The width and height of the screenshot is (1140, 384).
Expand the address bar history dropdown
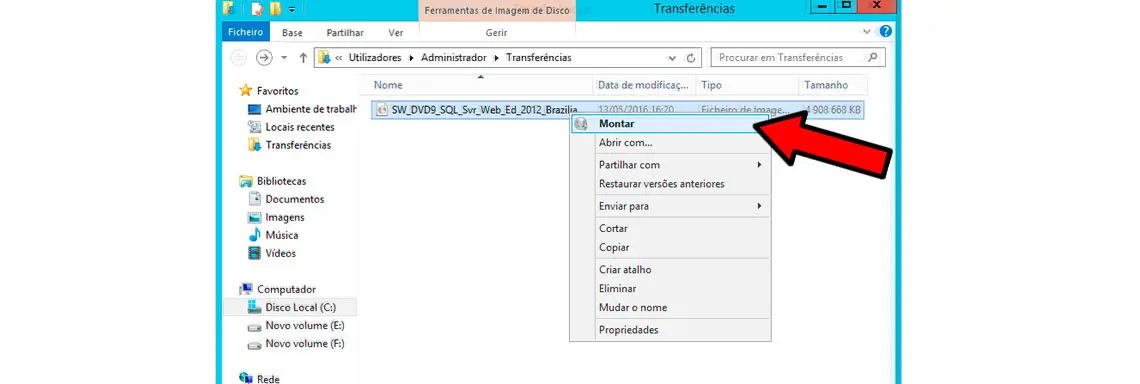672,58
